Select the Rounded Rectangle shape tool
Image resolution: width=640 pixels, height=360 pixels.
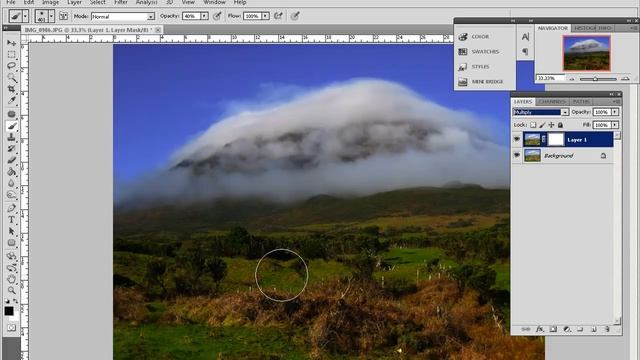tap(11, 243)
